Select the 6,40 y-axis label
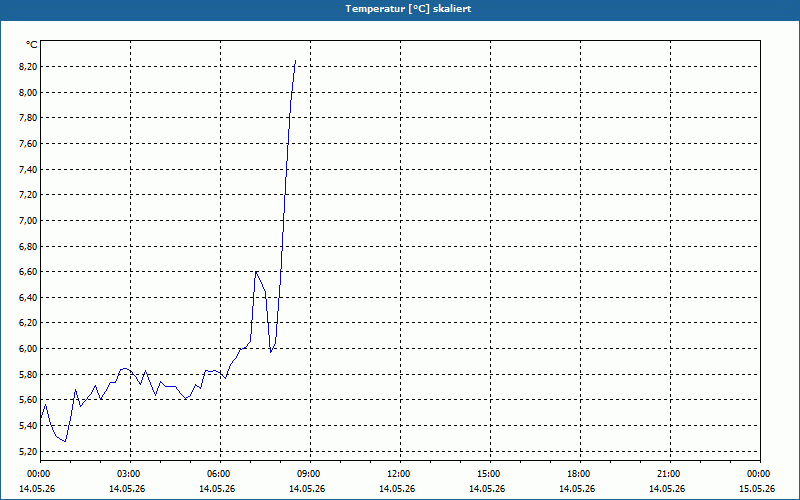Viewport: 800px width, 500px height. [28, 297]
